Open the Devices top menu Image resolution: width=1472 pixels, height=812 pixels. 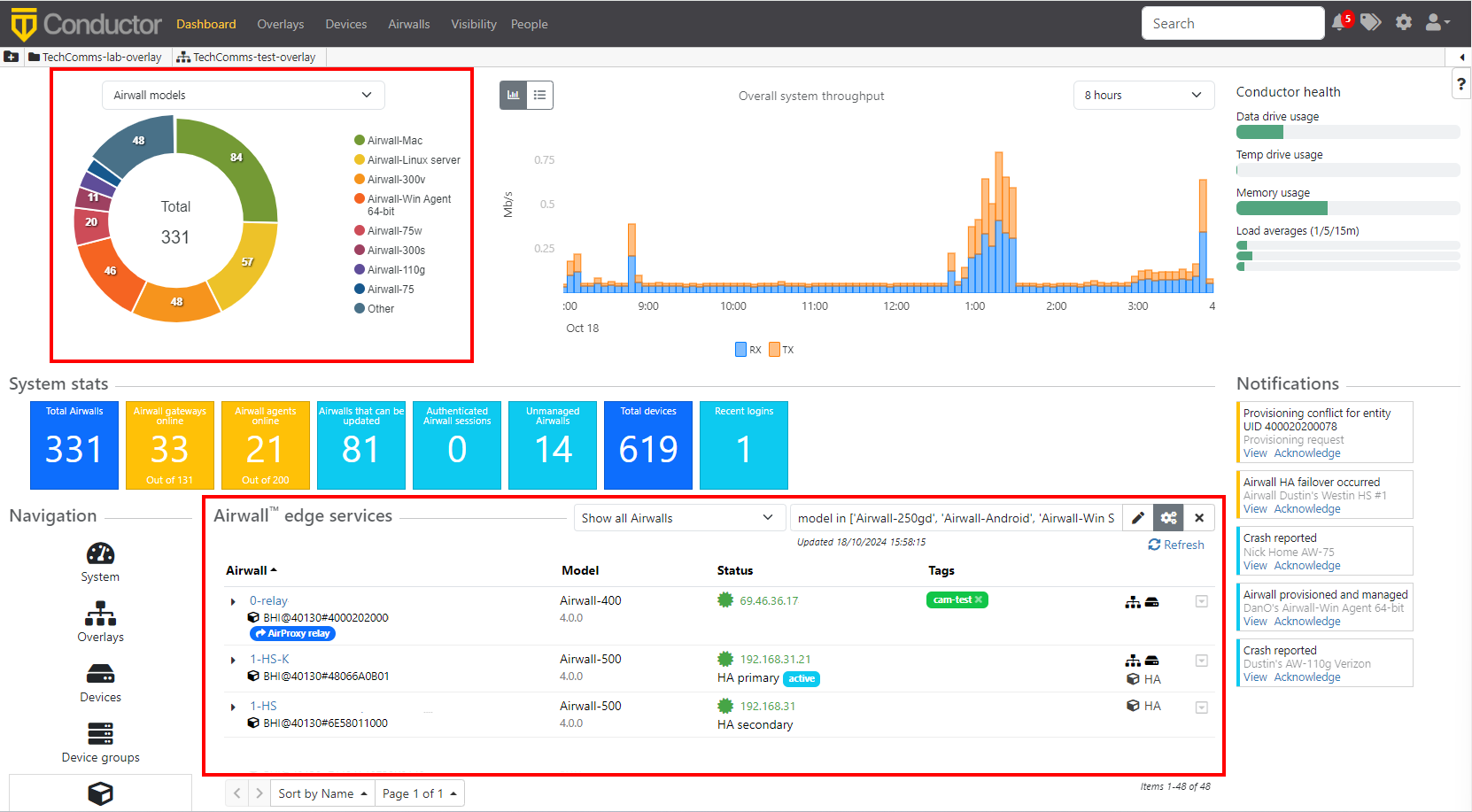[x=345, y=24]
